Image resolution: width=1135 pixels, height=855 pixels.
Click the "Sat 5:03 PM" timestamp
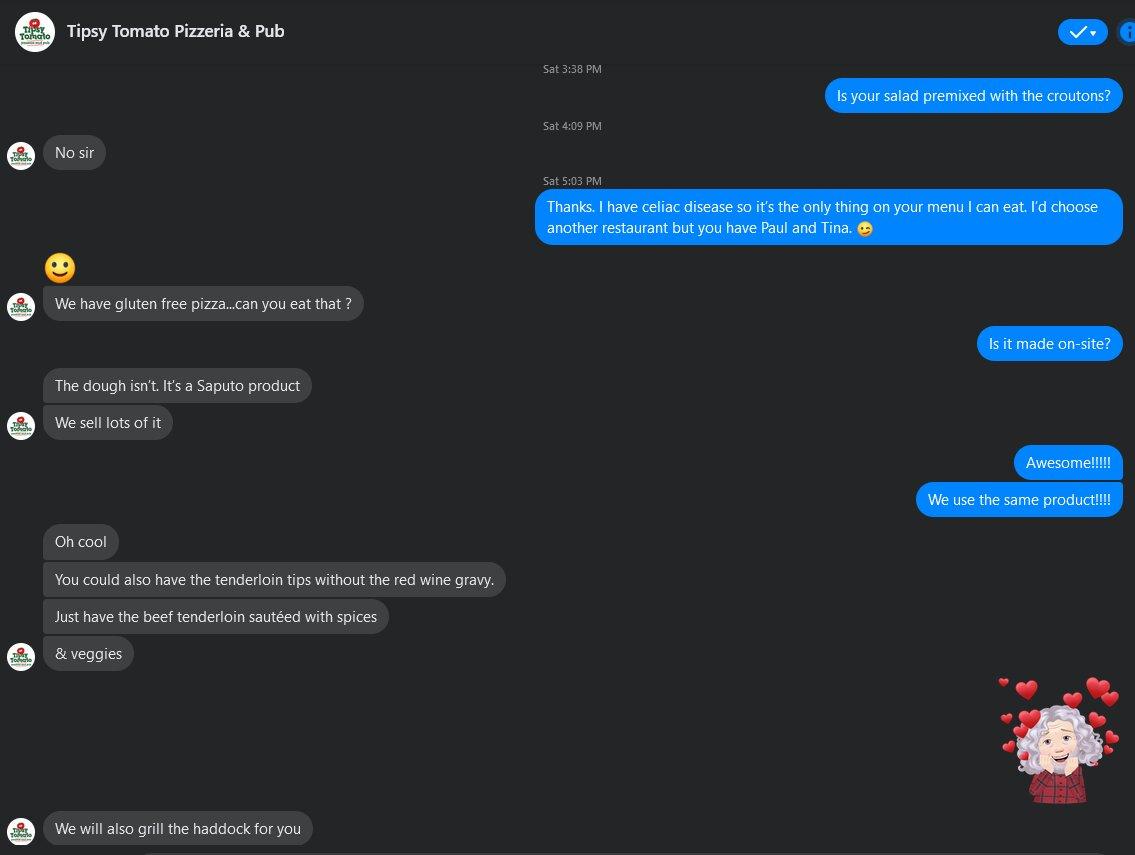pos(572,181)
